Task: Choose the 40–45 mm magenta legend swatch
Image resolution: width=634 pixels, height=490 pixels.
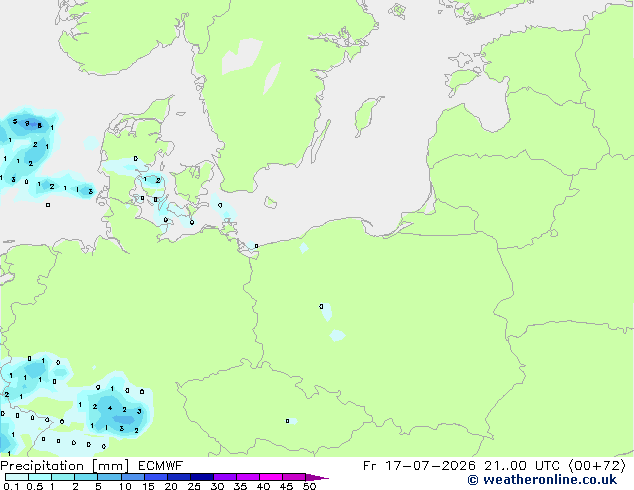Action: [271, 477]
